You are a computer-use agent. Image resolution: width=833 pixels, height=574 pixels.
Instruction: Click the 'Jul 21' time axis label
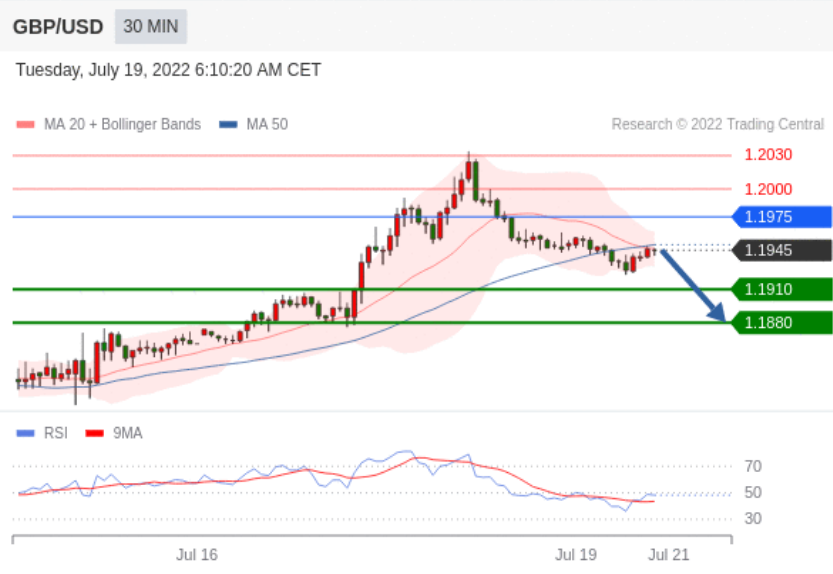click(669, 555)
